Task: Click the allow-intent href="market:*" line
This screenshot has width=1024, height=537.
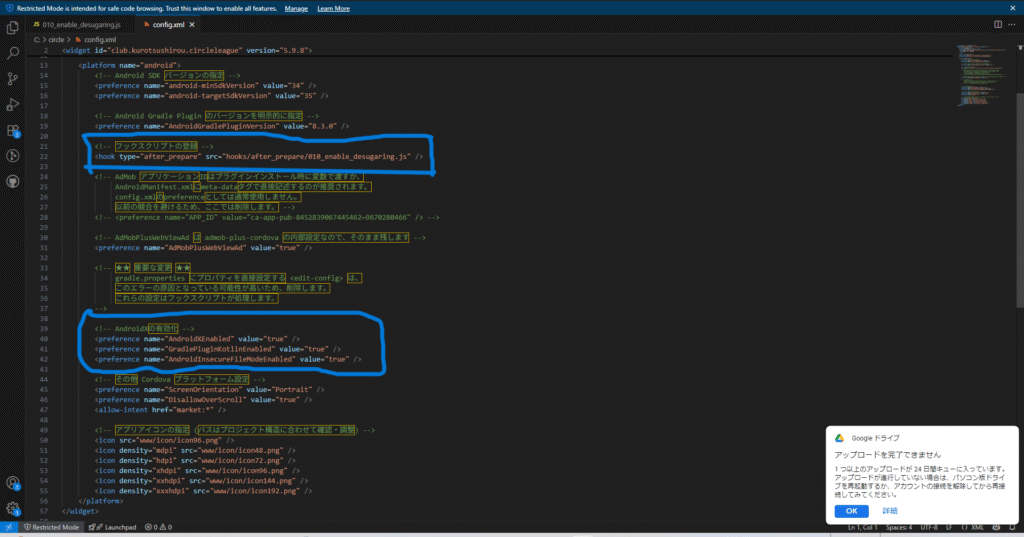Action: [160, 410]
